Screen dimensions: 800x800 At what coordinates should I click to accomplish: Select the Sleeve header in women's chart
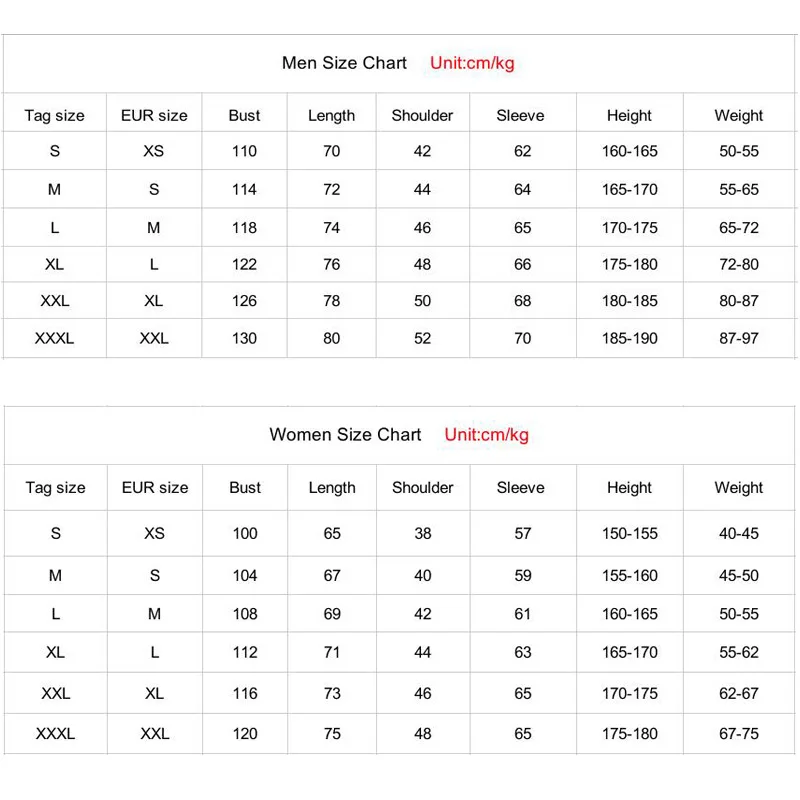[x=520, y=487]
